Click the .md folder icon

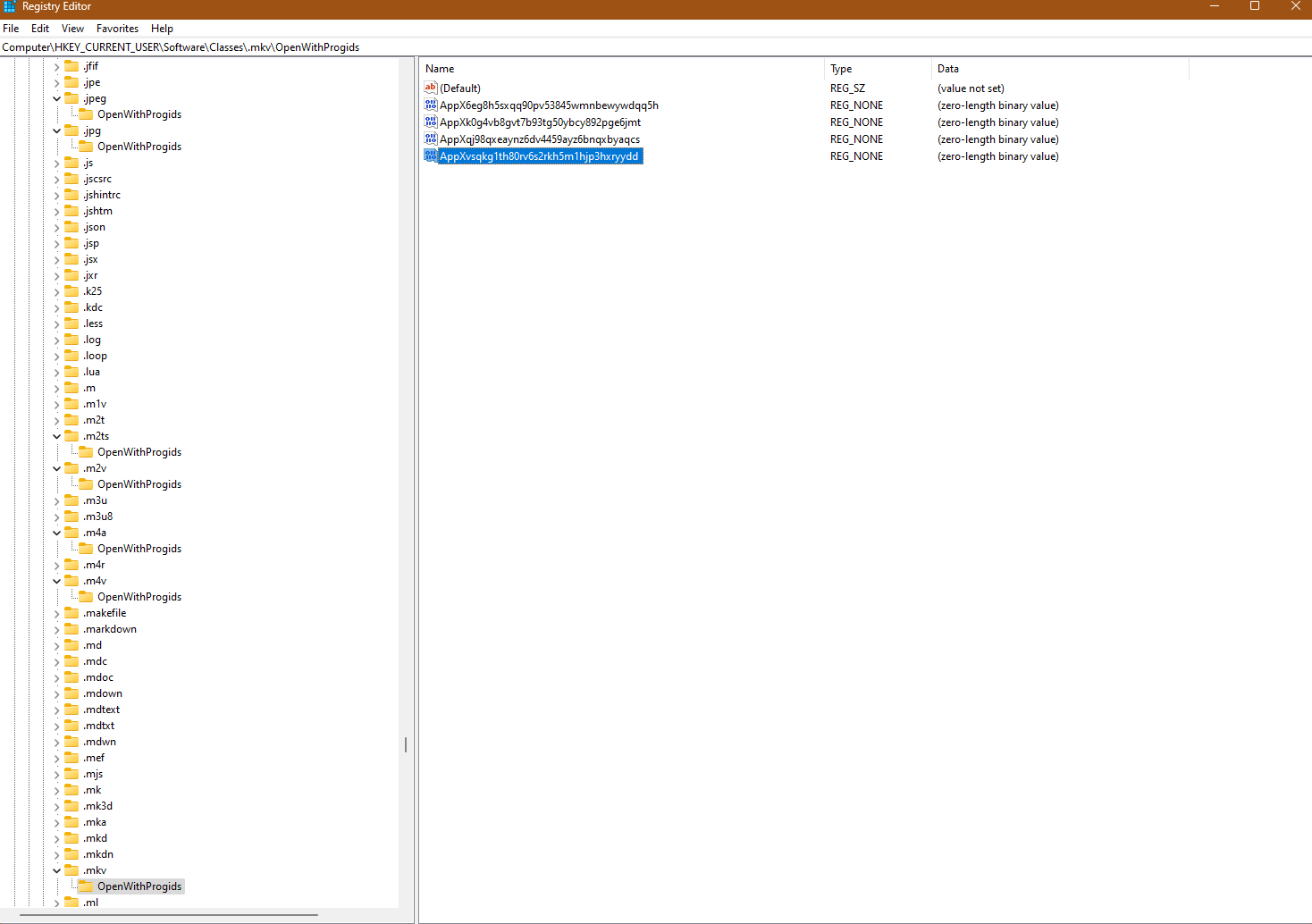point(71,645)
